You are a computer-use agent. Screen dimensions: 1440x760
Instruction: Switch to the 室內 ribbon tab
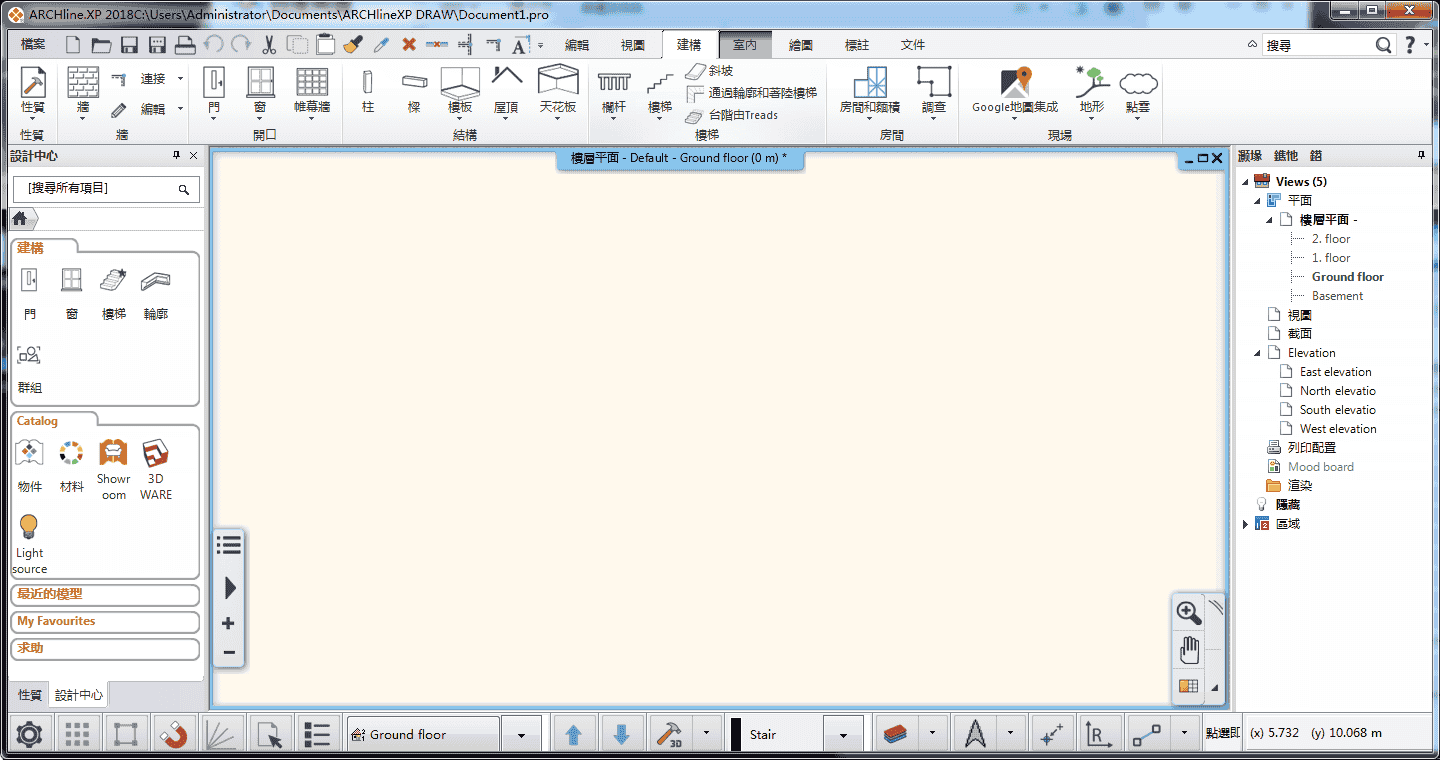tap(746, 44)
